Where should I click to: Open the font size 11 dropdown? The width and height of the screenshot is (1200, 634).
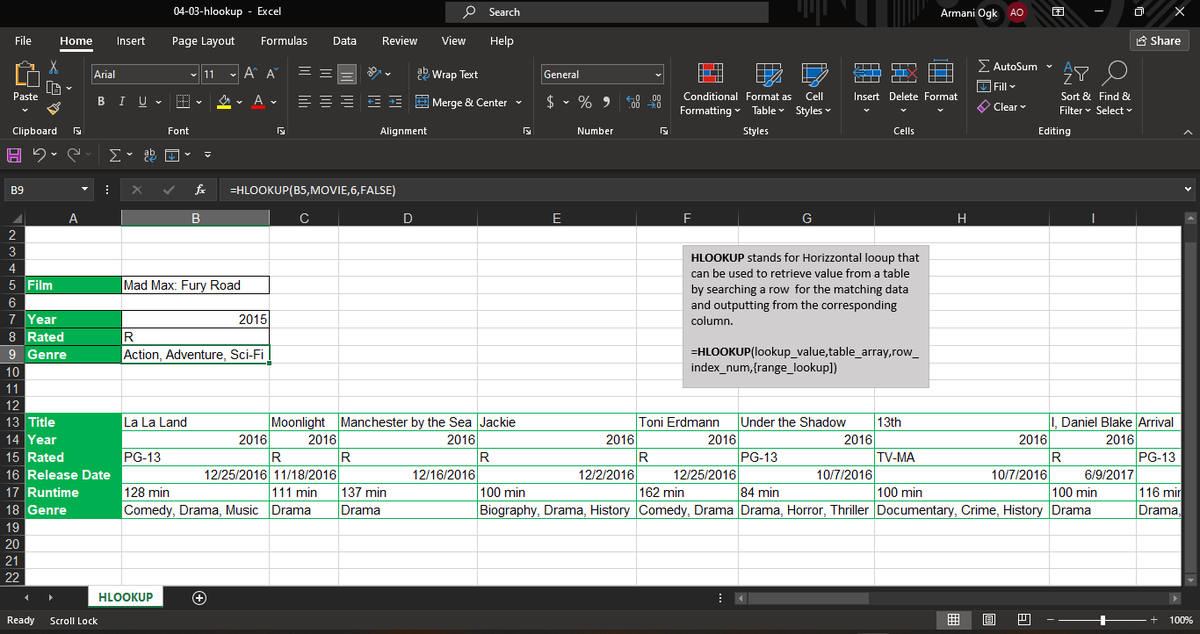click(233, 74)
